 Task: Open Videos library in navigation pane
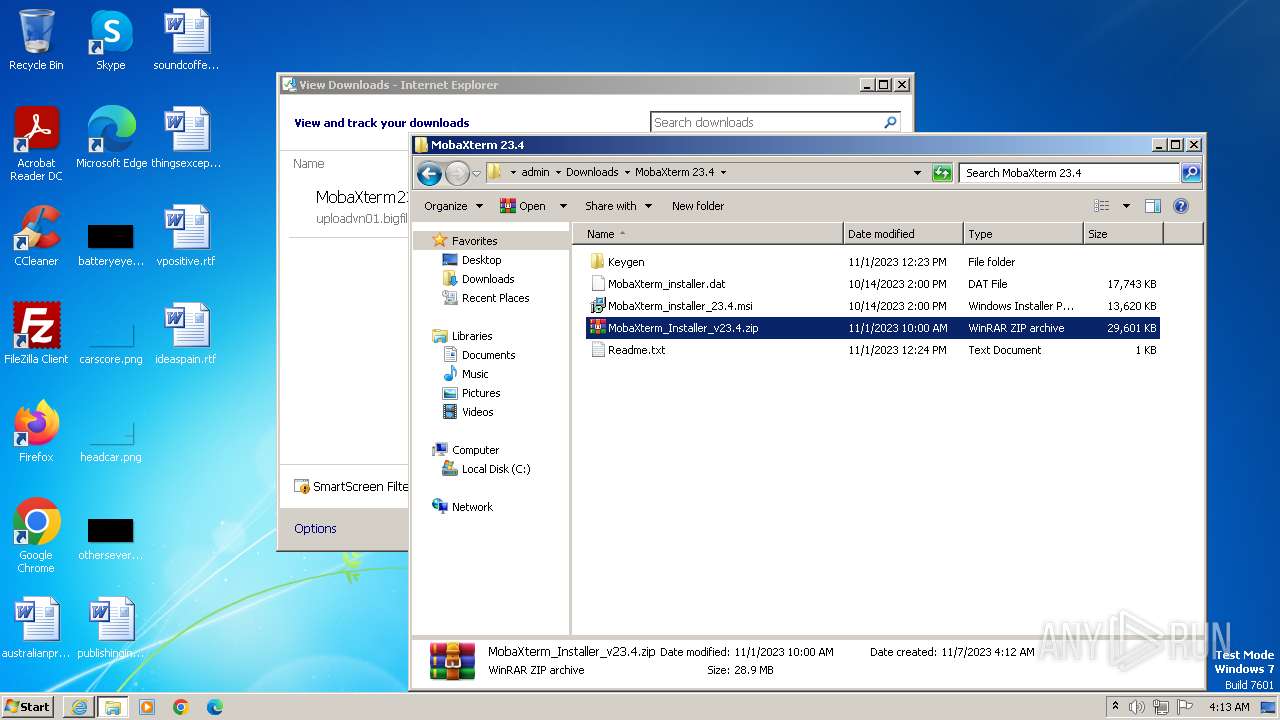(x=477, y=412)
